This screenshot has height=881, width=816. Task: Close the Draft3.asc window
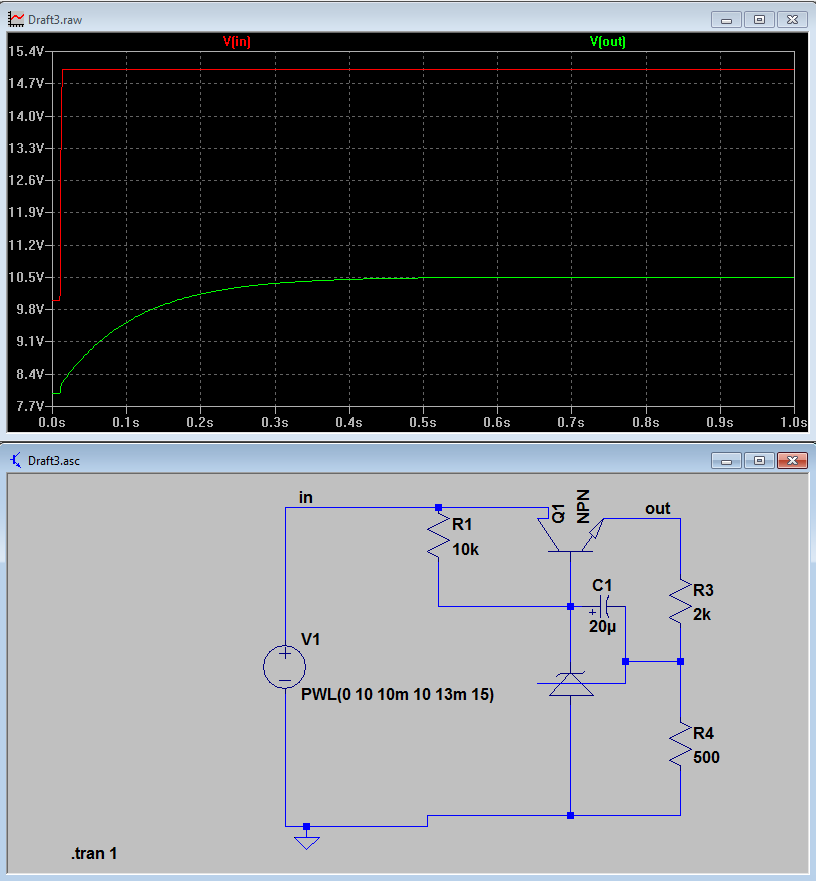(x=792, y=461)
